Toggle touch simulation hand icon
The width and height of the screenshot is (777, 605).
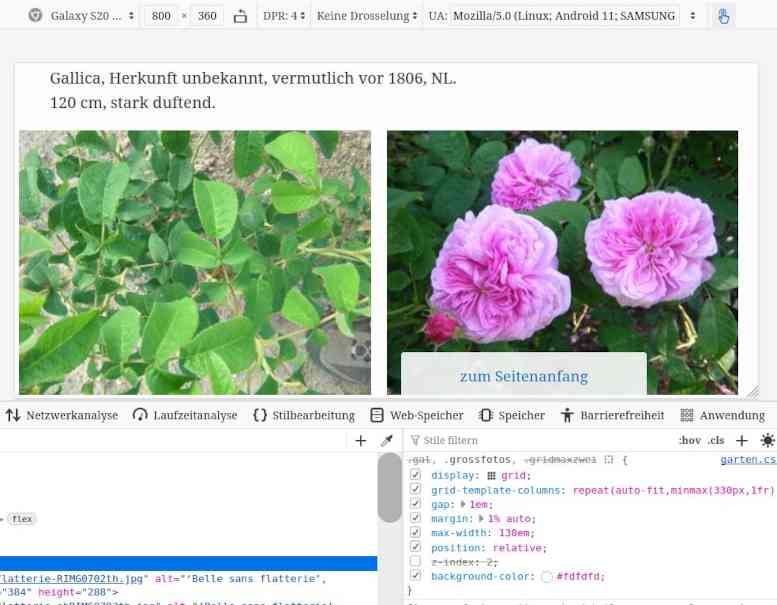tap(723, 16)
